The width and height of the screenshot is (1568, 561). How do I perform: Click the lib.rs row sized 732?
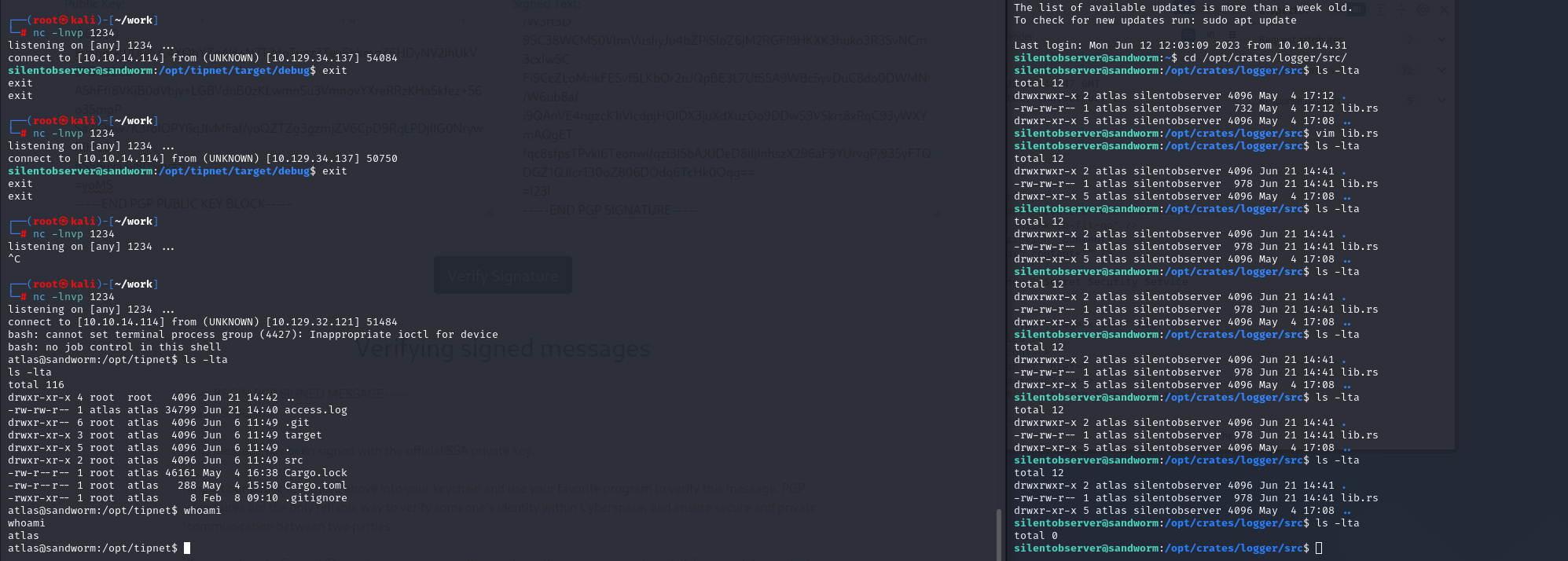1196,108
